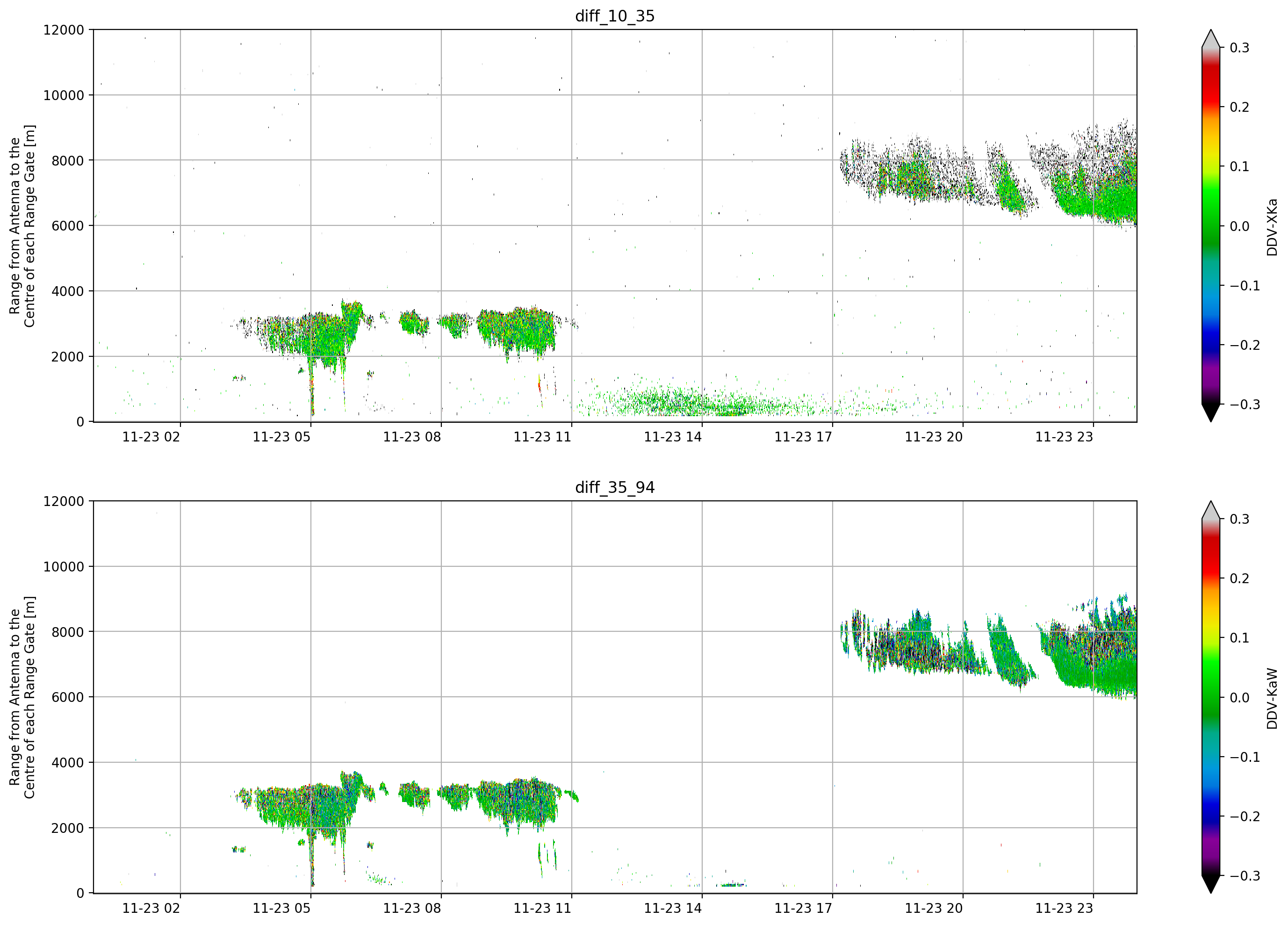Screen dimensions: 1288x925
Task: Click the DDV-XKa colorbar label
Action: click(1272, 227)
